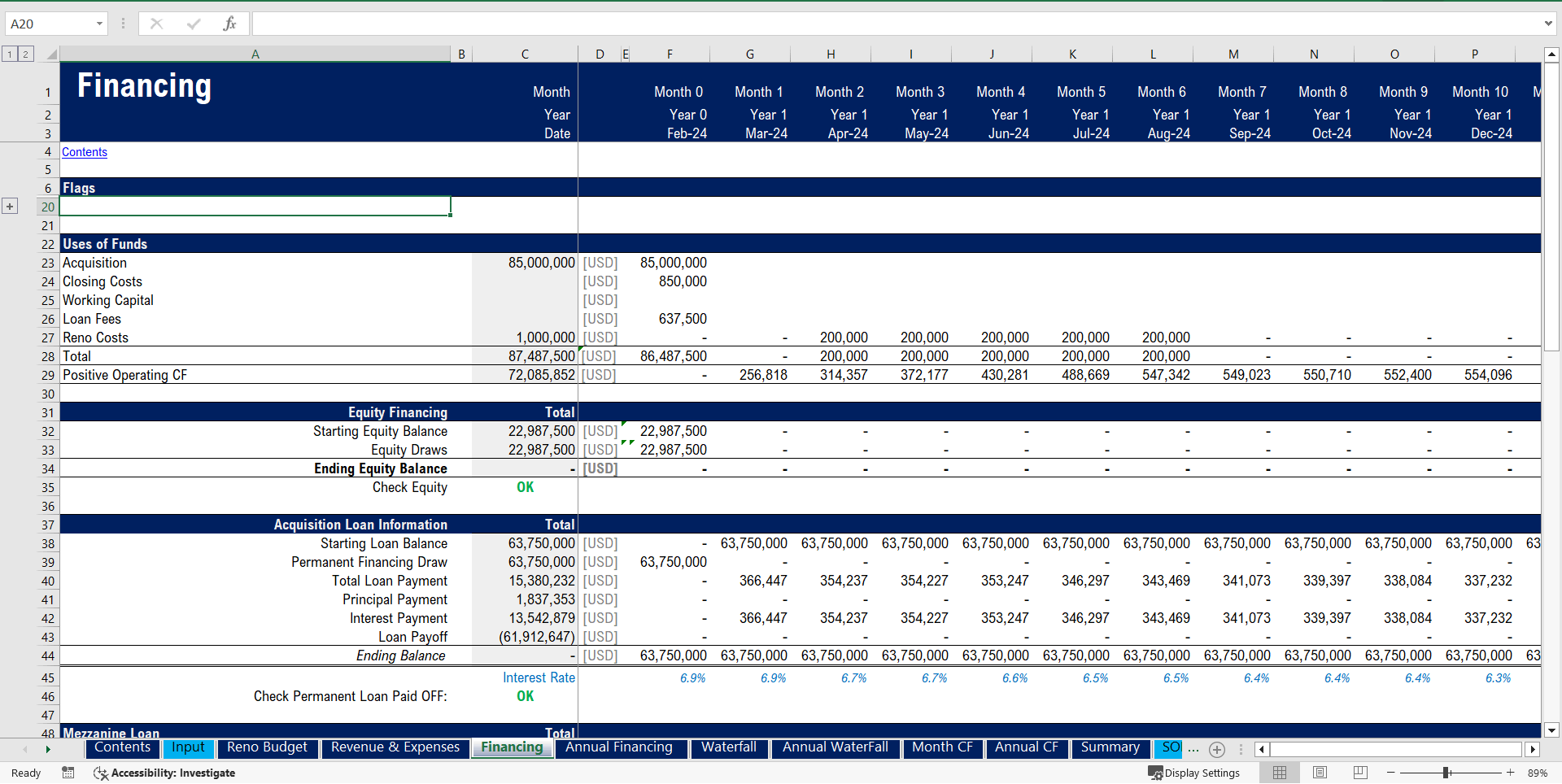Select the Month 1 256,818 operating CF cell
Image resolution: width=1562 pixels, height=784 pixels.
point(749,375)
